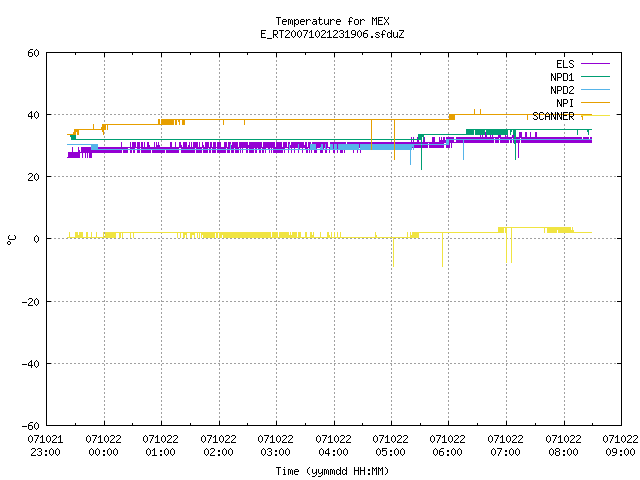Click the x-axis tick label 071022 02:00
This screenshot has height=480, width=640.
(x=219, y=446)
